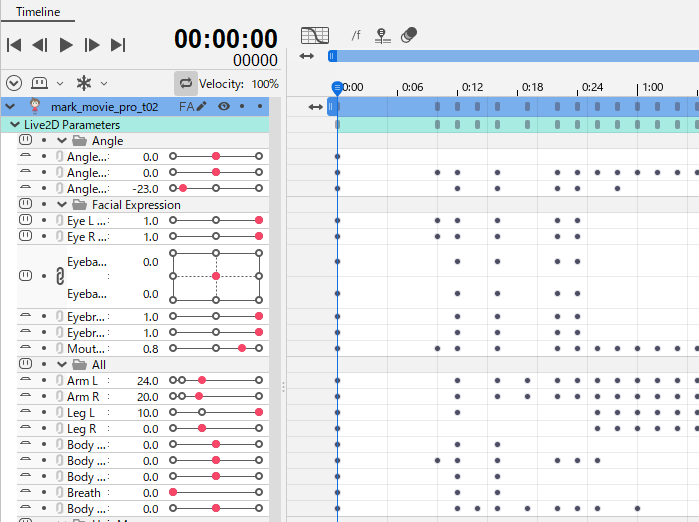Toggle visibility eye on mark_movie_pro_t02 track
699x522 pixels.
click(x=224, y=106)
